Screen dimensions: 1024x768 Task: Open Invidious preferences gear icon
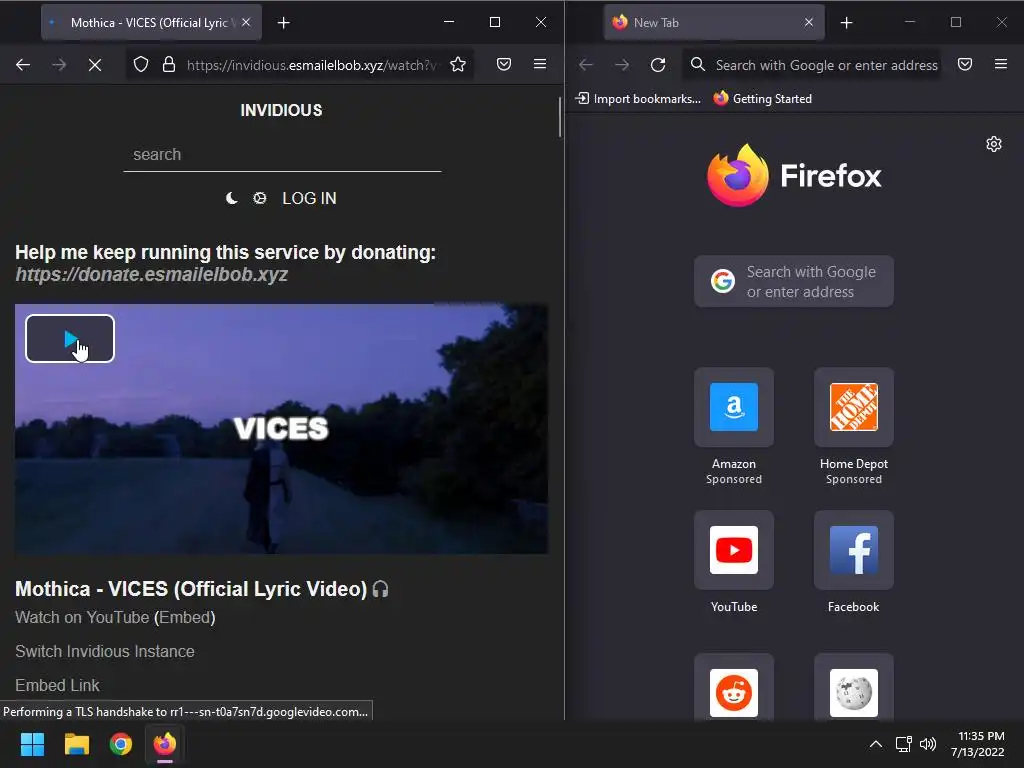coord(260,198)
